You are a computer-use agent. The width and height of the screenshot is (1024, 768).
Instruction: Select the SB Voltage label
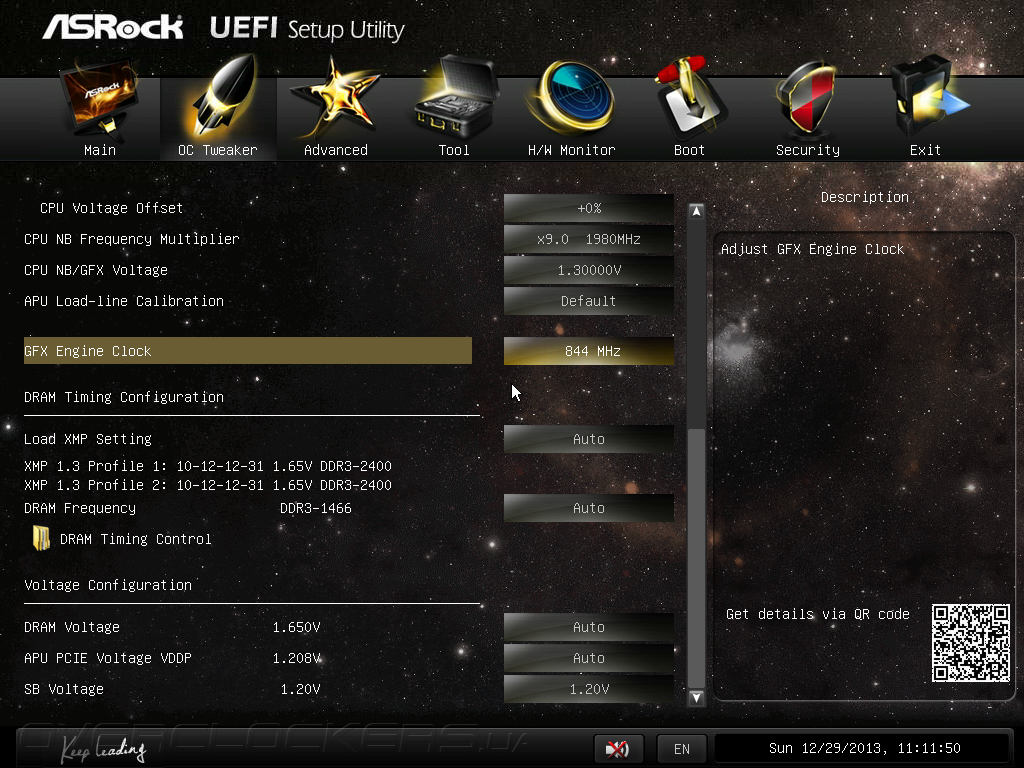[x=64, y=689]
